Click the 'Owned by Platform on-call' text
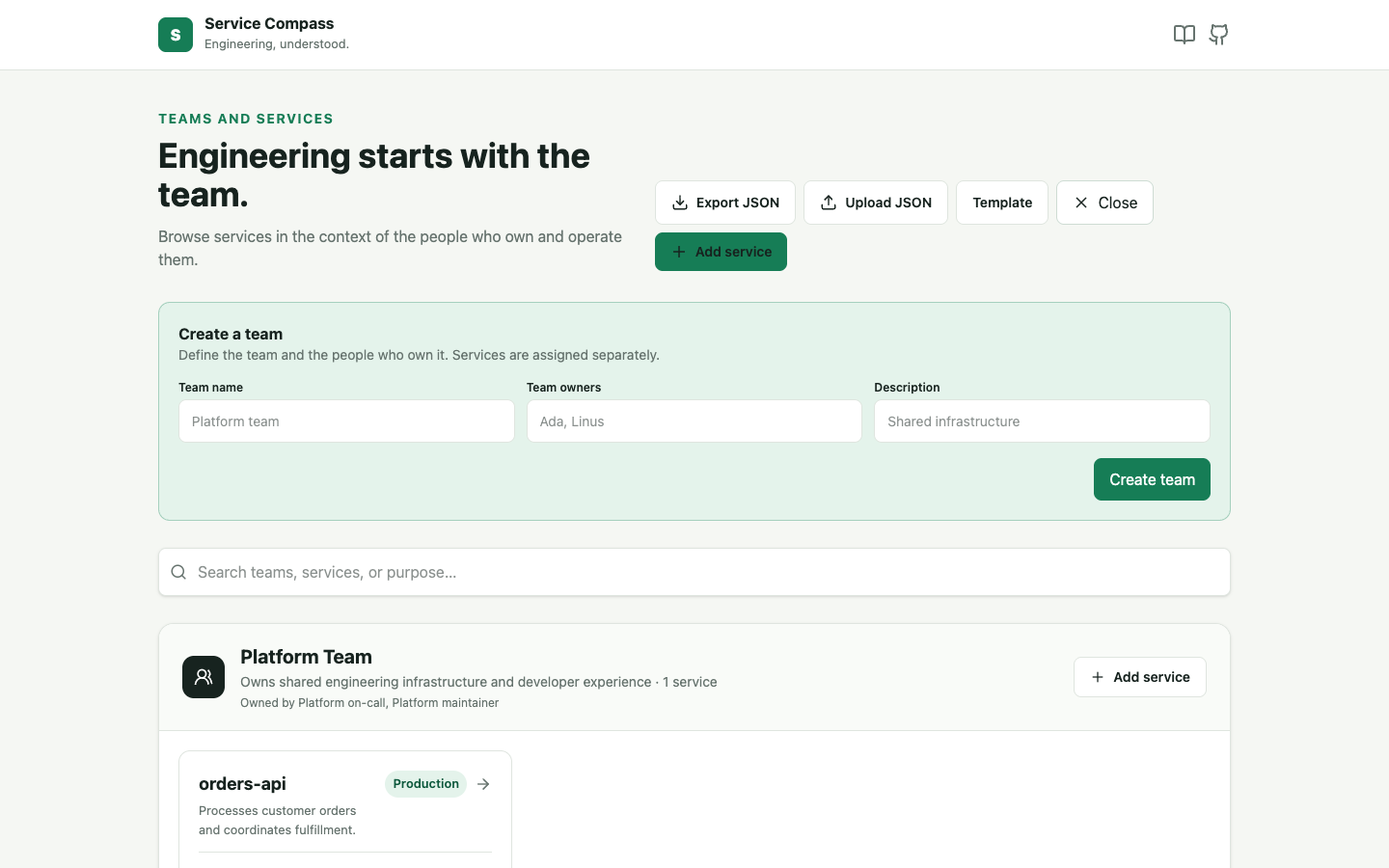1389x868 pixels. 369,703
